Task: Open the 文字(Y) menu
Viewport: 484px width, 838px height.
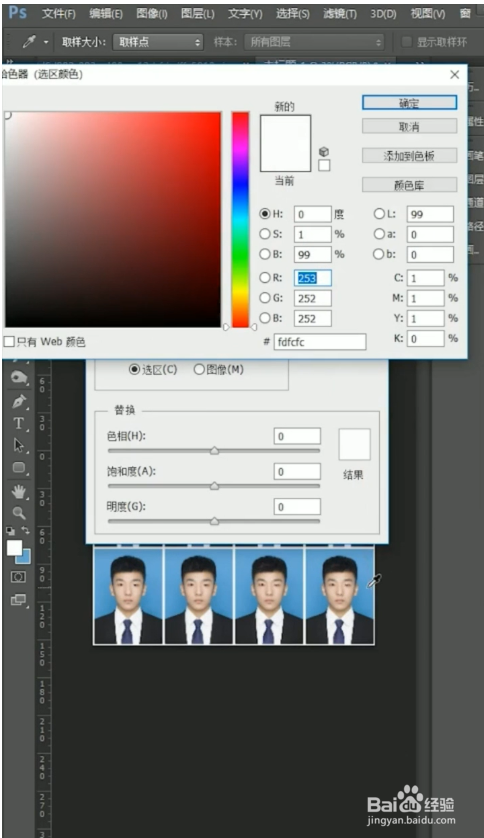Action: 245,13
